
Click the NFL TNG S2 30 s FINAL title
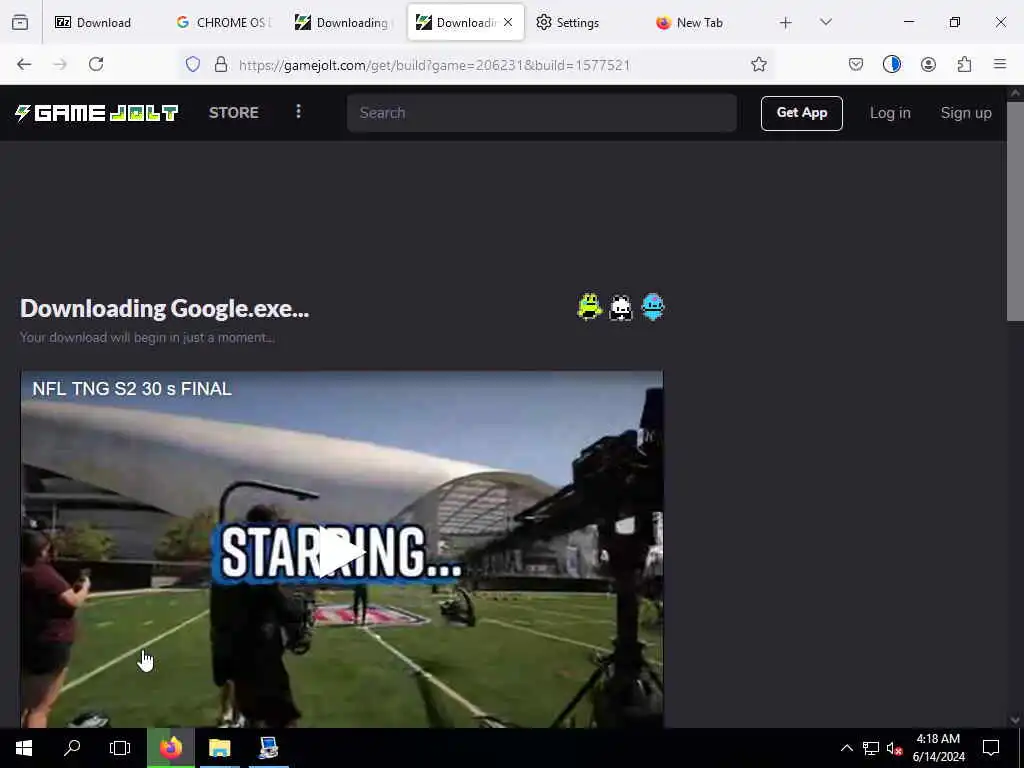tap(132, 389)
